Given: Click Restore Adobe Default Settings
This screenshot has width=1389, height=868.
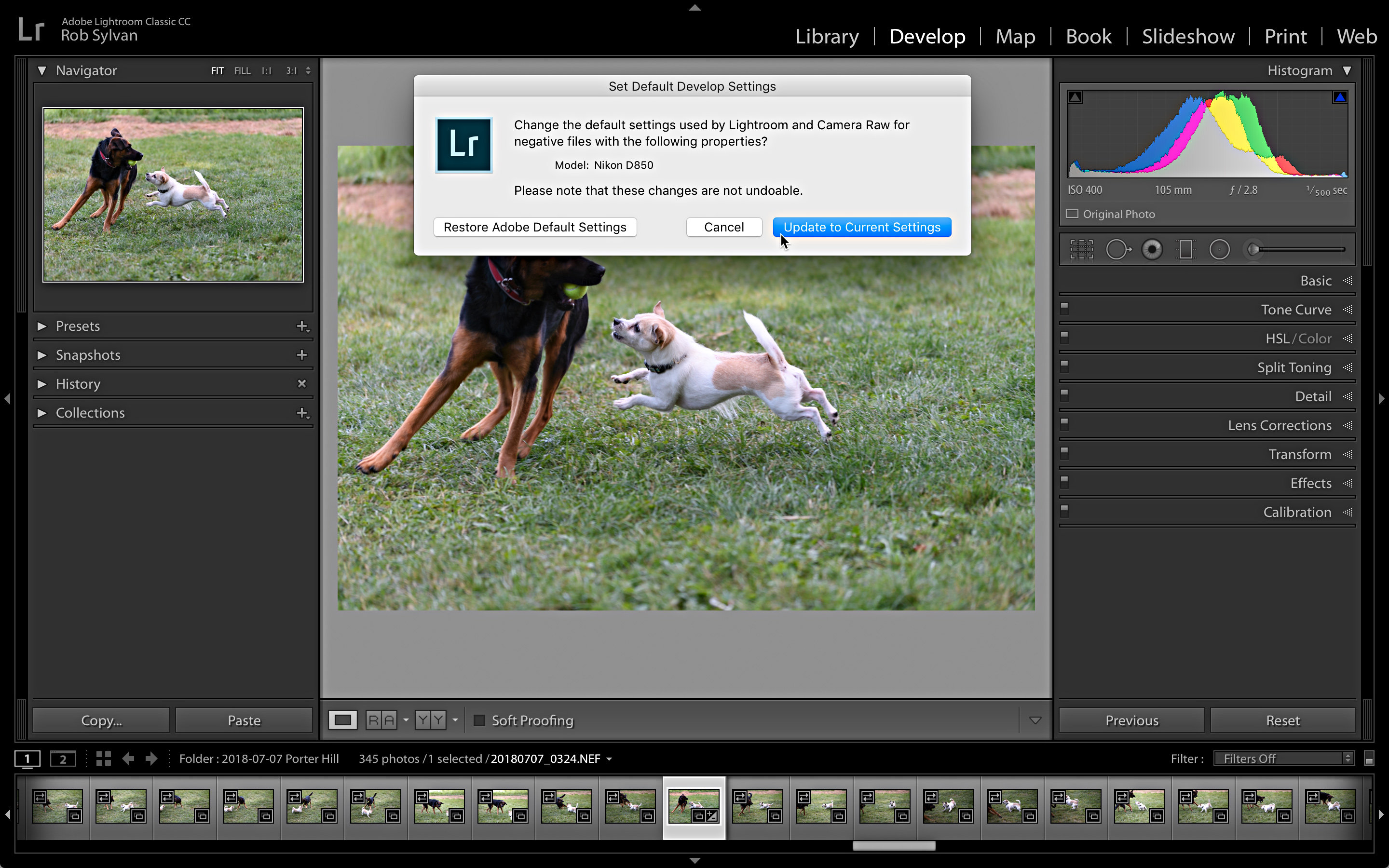Looking at the screenshot, I should pos(535,227).
